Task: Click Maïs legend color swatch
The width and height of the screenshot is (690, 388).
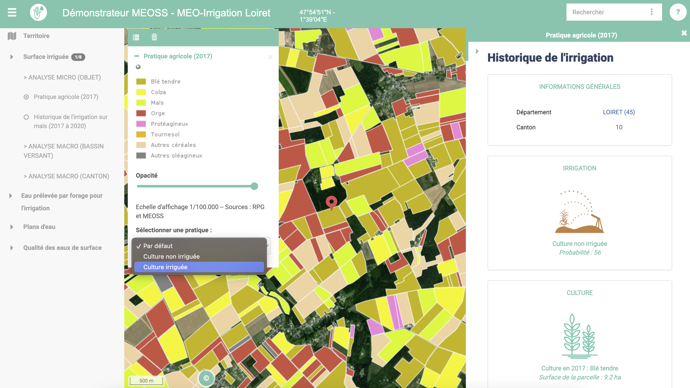Action: (141, 102)
